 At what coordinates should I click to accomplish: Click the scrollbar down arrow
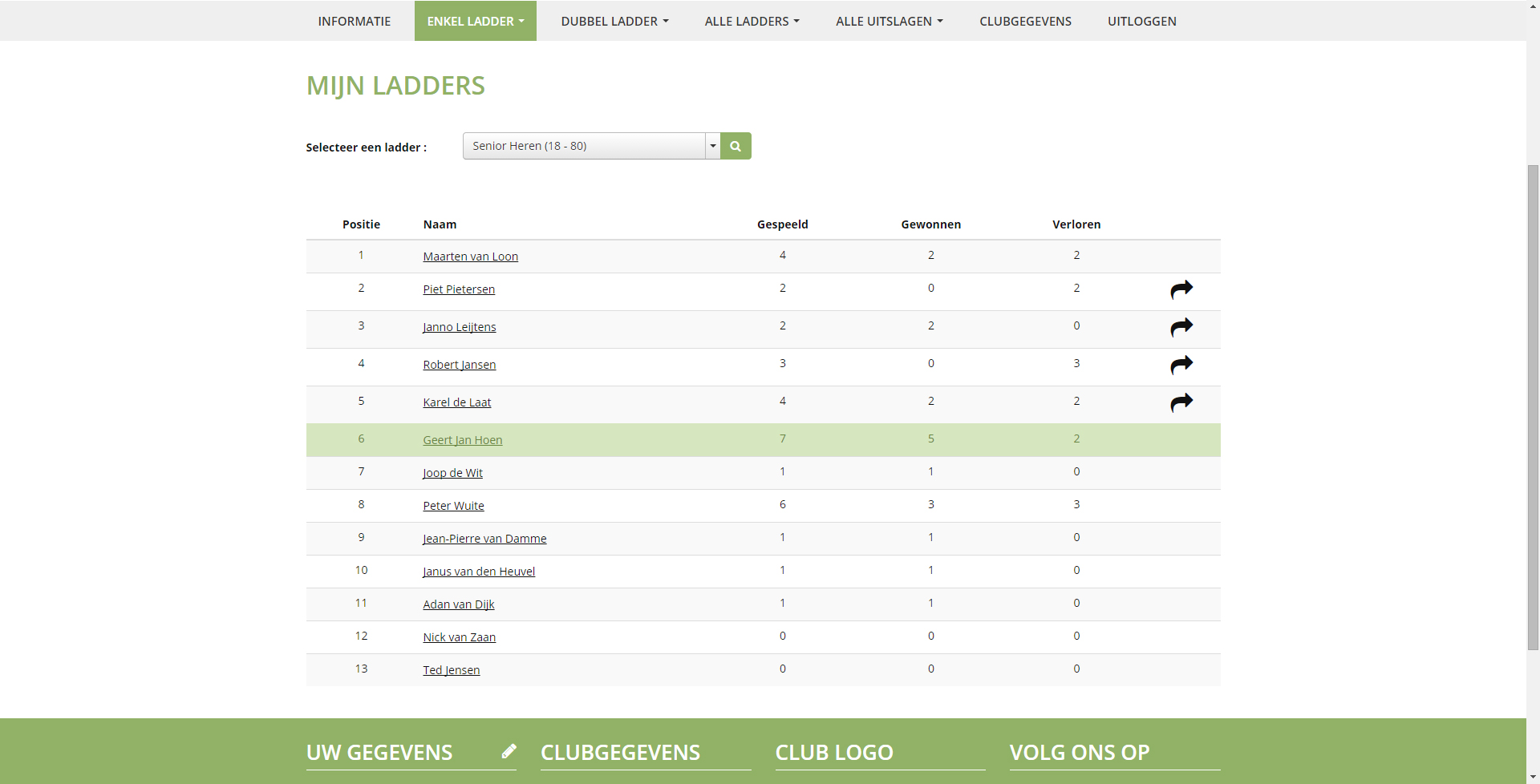click(x=1533, y=778)
